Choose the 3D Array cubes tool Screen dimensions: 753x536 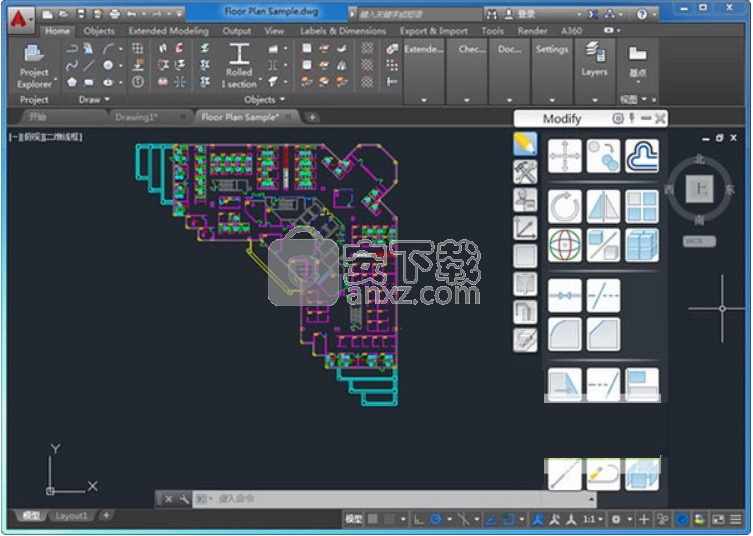point(642,245)
